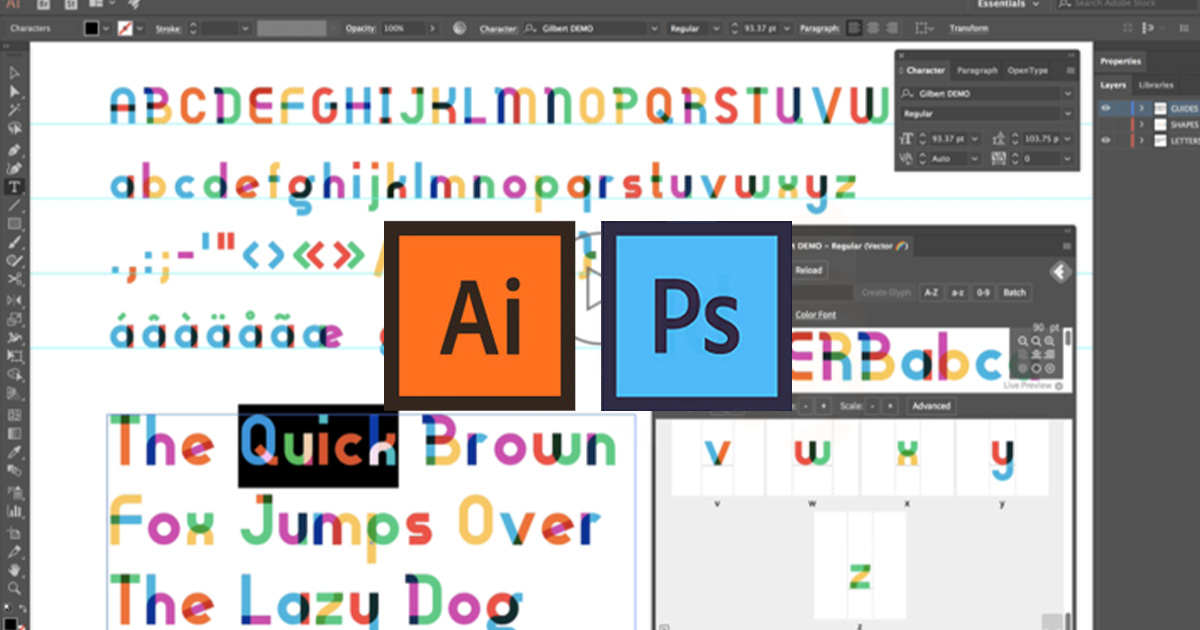The width and height of the screenshot is (1200, 630).
Task: Select the Pen tool
Action: coord(15,149)
